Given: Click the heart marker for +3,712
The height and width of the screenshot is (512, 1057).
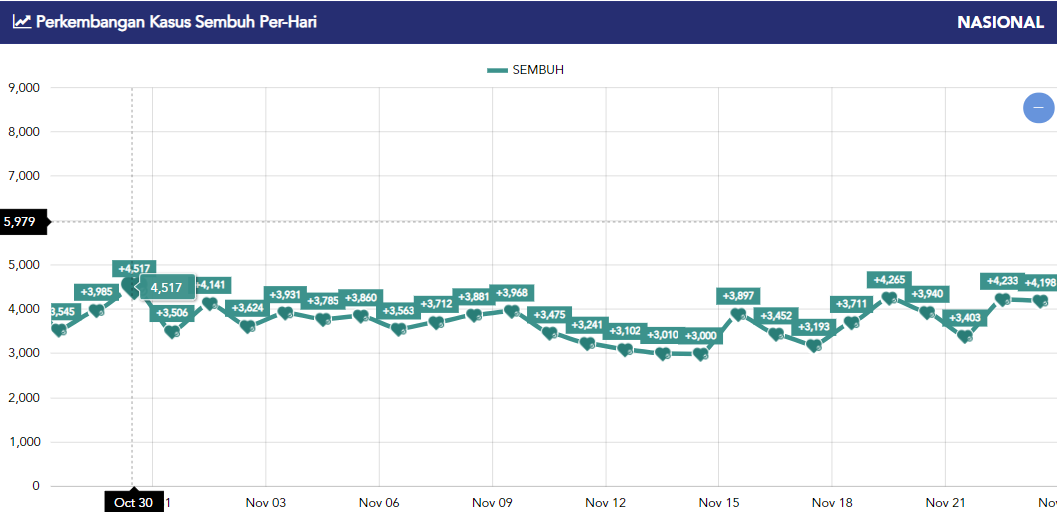Looking at the screenshot, I should tap(436, 323).
